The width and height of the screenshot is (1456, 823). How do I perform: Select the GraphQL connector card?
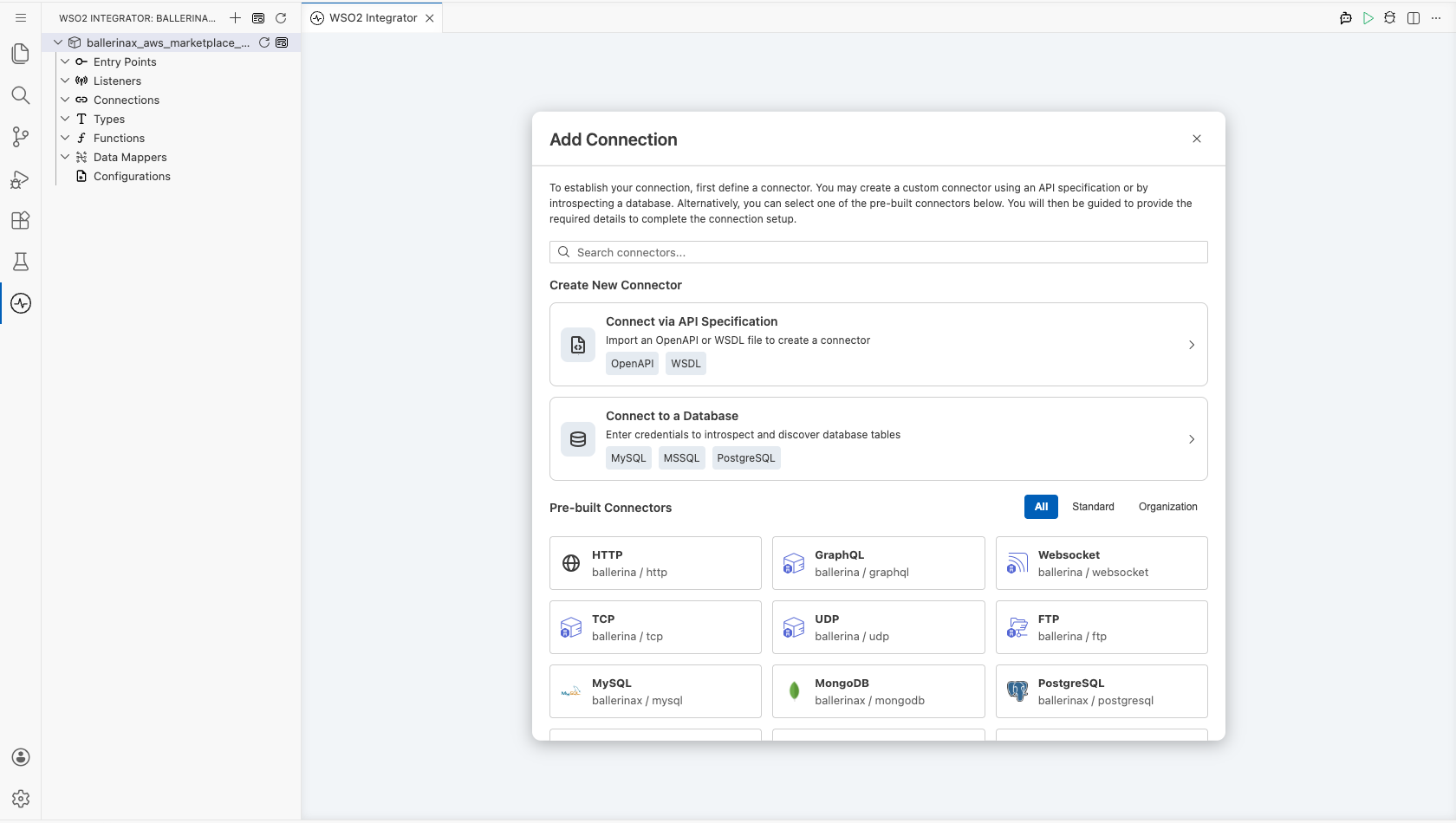(x=878, y=563)
